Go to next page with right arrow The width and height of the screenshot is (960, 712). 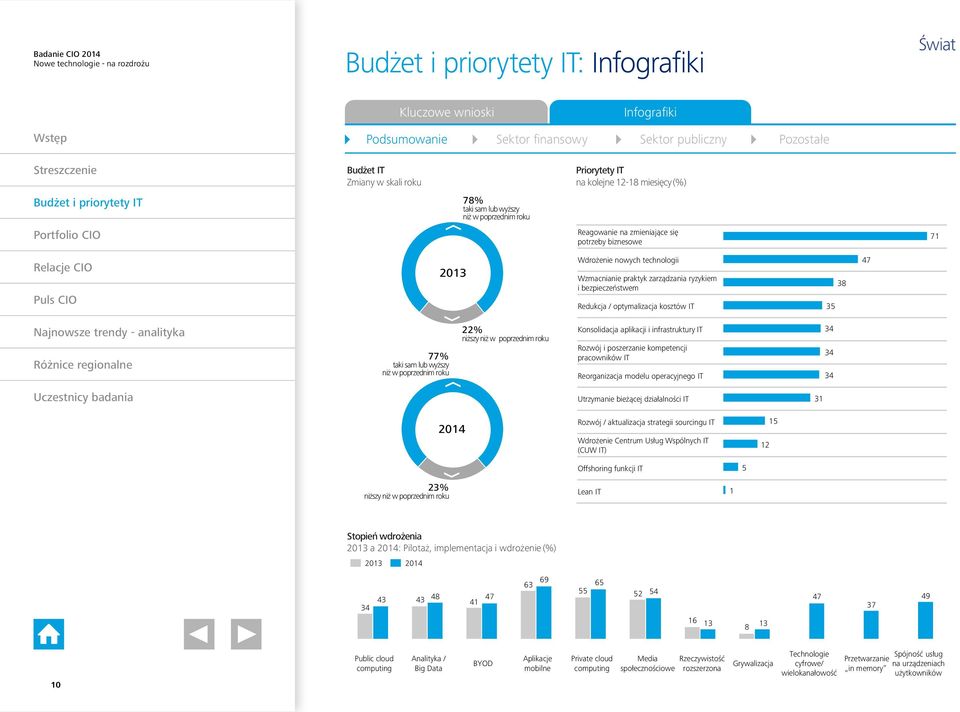246,634
